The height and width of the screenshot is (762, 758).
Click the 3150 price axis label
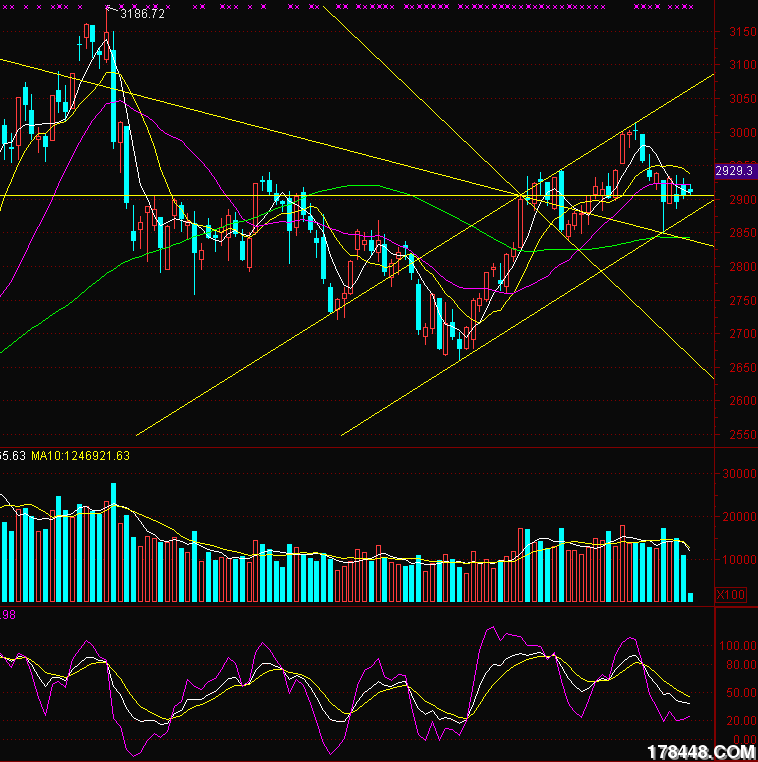click(743, 32)
